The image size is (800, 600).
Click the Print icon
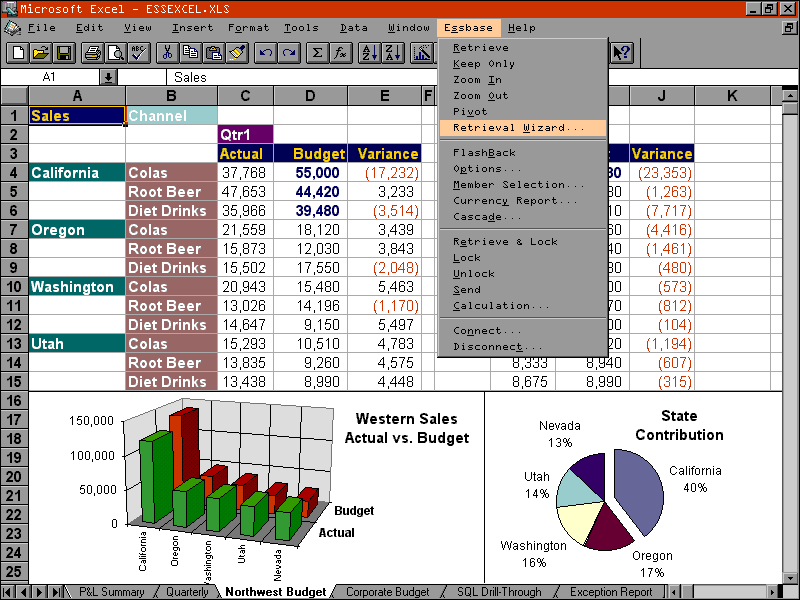pos(93,53)
